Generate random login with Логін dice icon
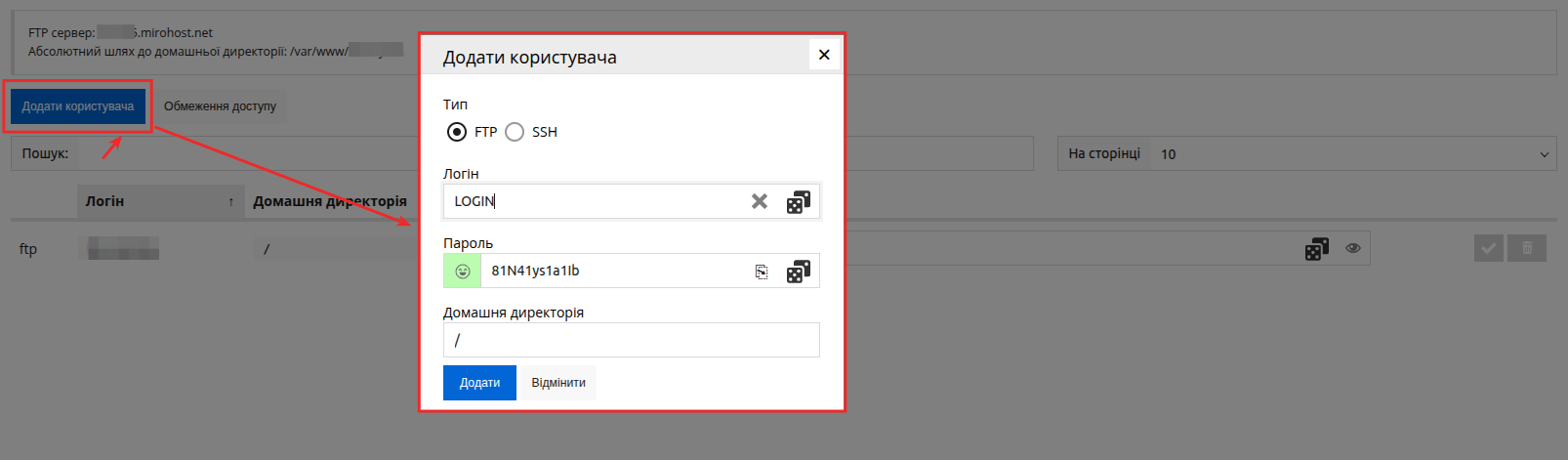Screen dimensions: 1568x460 tap(799, 201)
